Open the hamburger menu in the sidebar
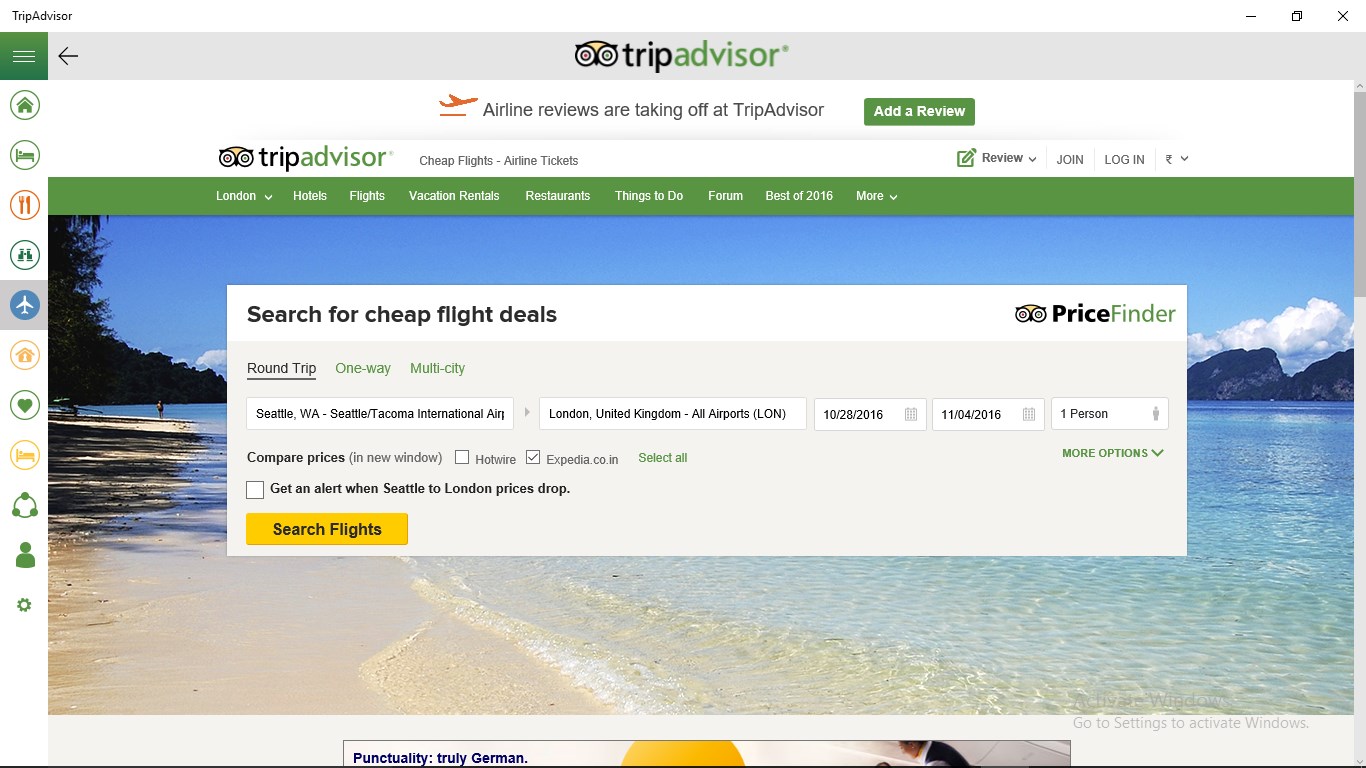Image resolution: width=1366 pixels, height=768 pixels. [x=24, y=56]
